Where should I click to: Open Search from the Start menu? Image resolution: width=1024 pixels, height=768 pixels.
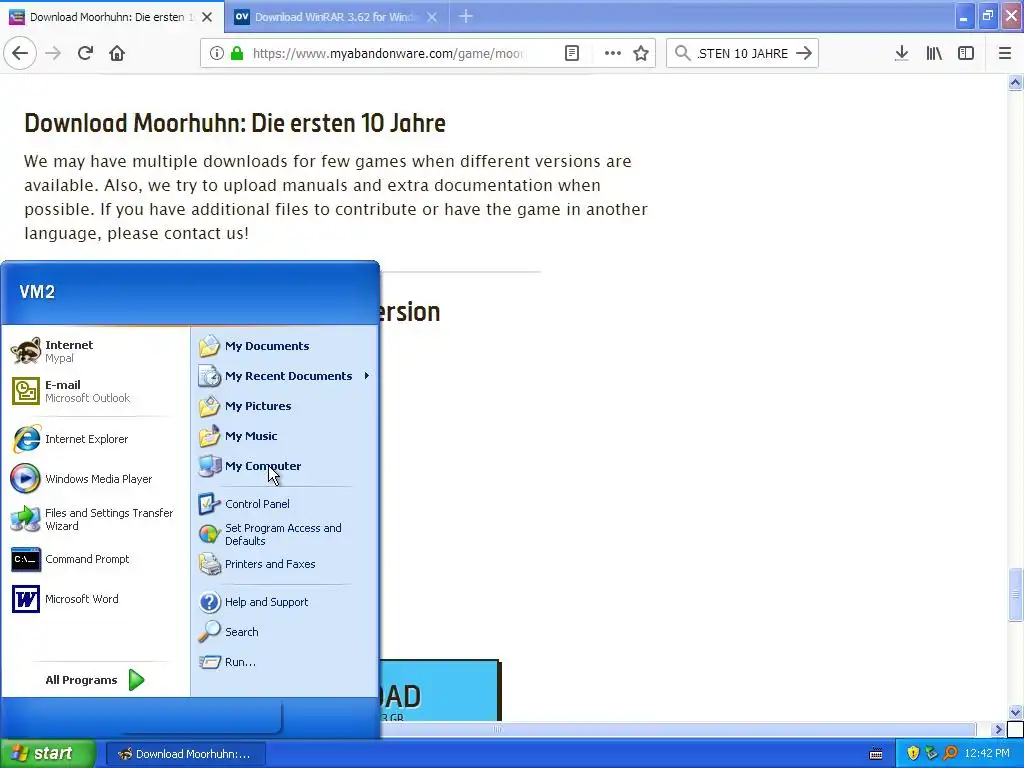tap(285, 632)
